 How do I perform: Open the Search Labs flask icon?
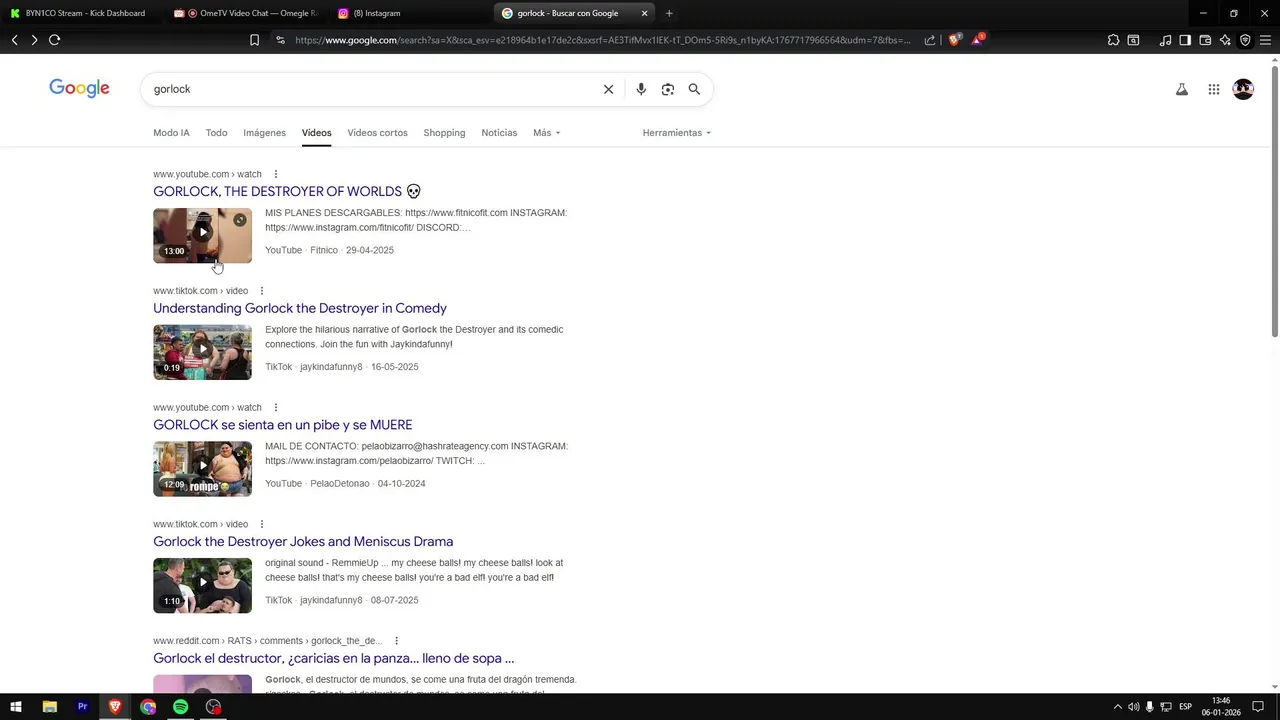click(1182, 89)
